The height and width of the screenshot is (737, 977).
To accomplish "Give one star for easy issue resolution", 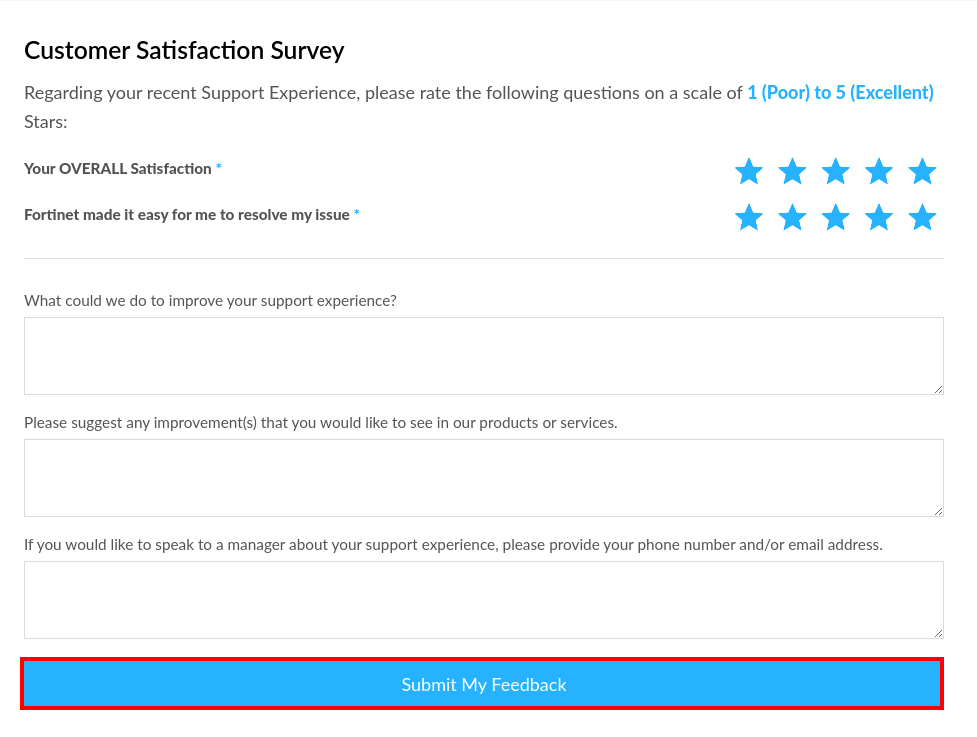I will (x=749, y=217).
